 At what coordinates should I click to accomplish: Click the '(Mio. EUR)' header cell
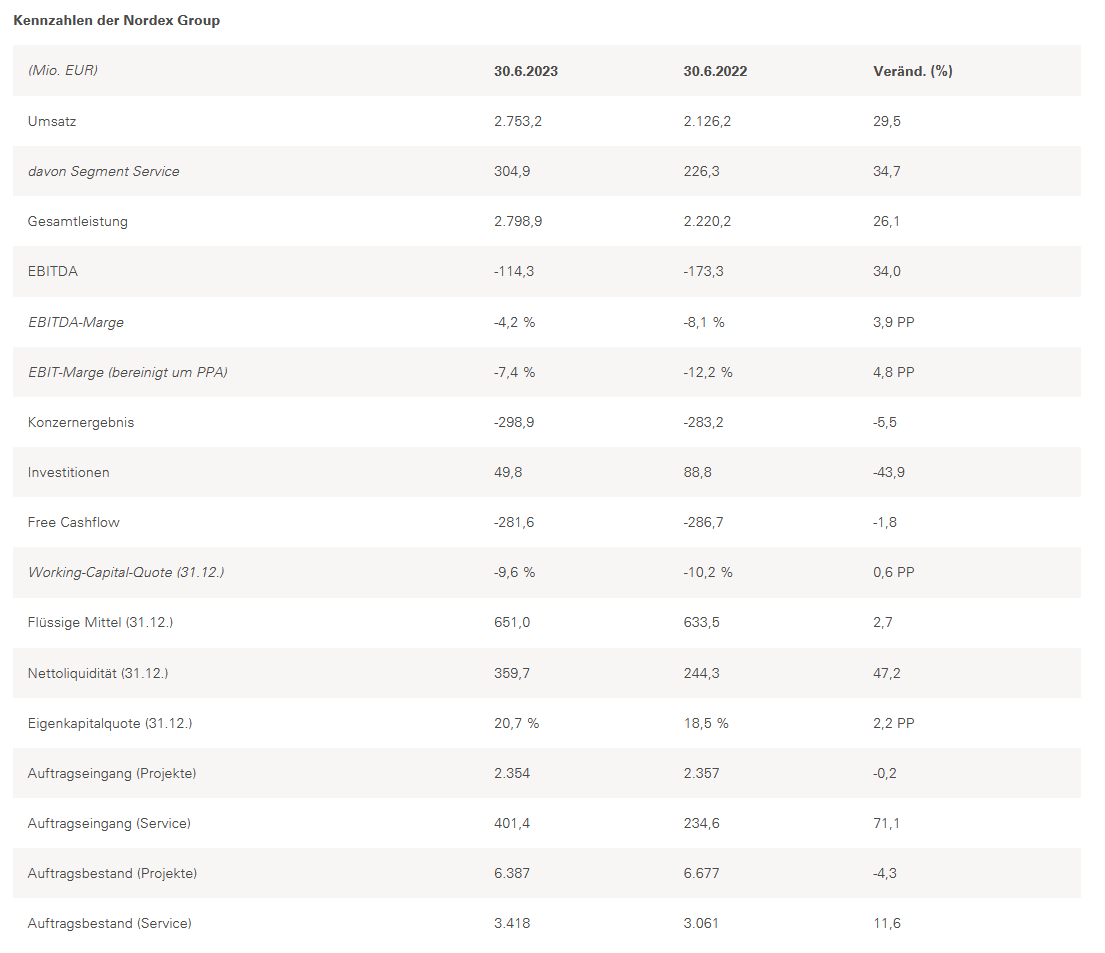click(x=62, y=71)
